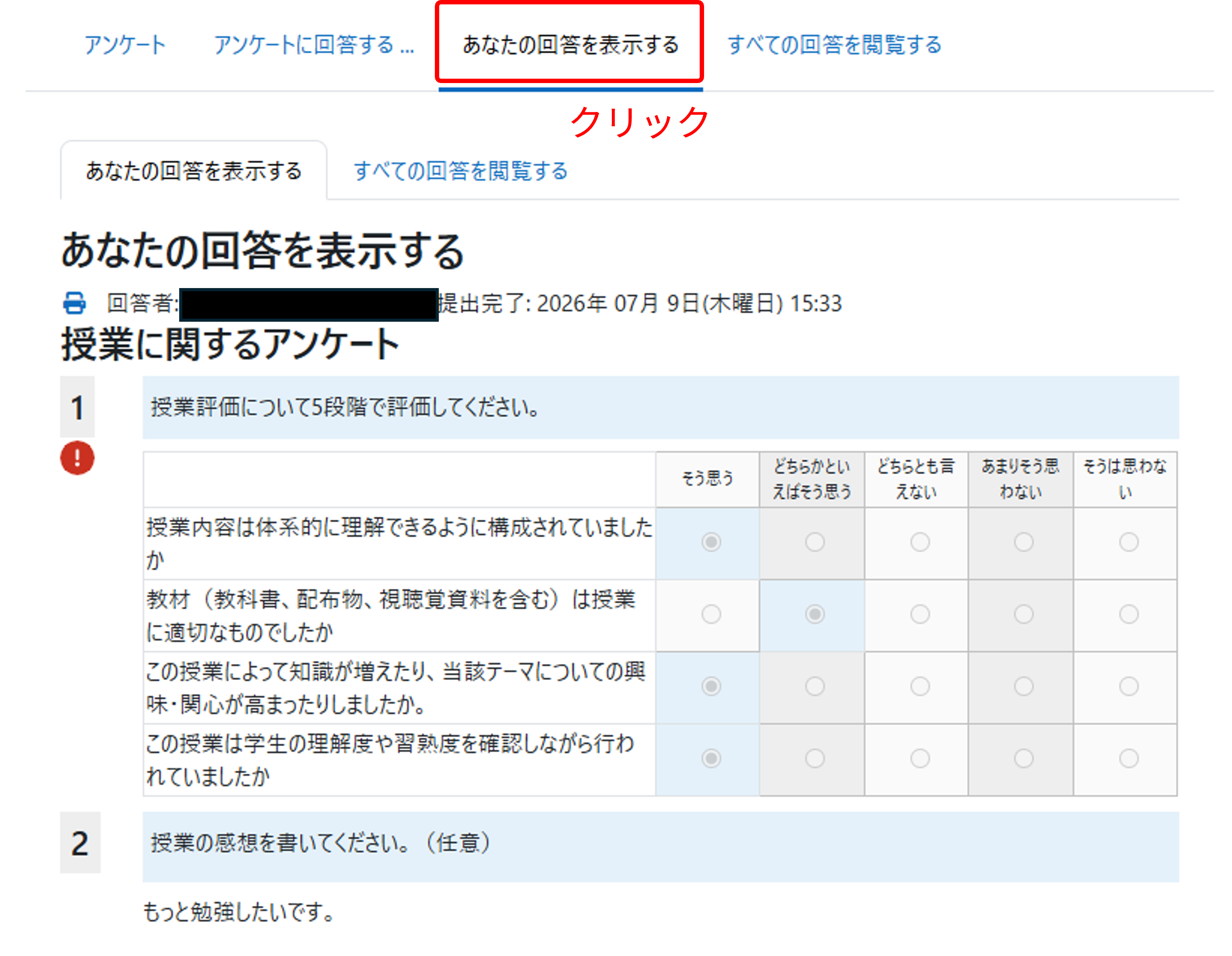Select どちらとも言えない for 理解度や習熟度 row
Screen dimensions: 1232x956
pos(920,758)
